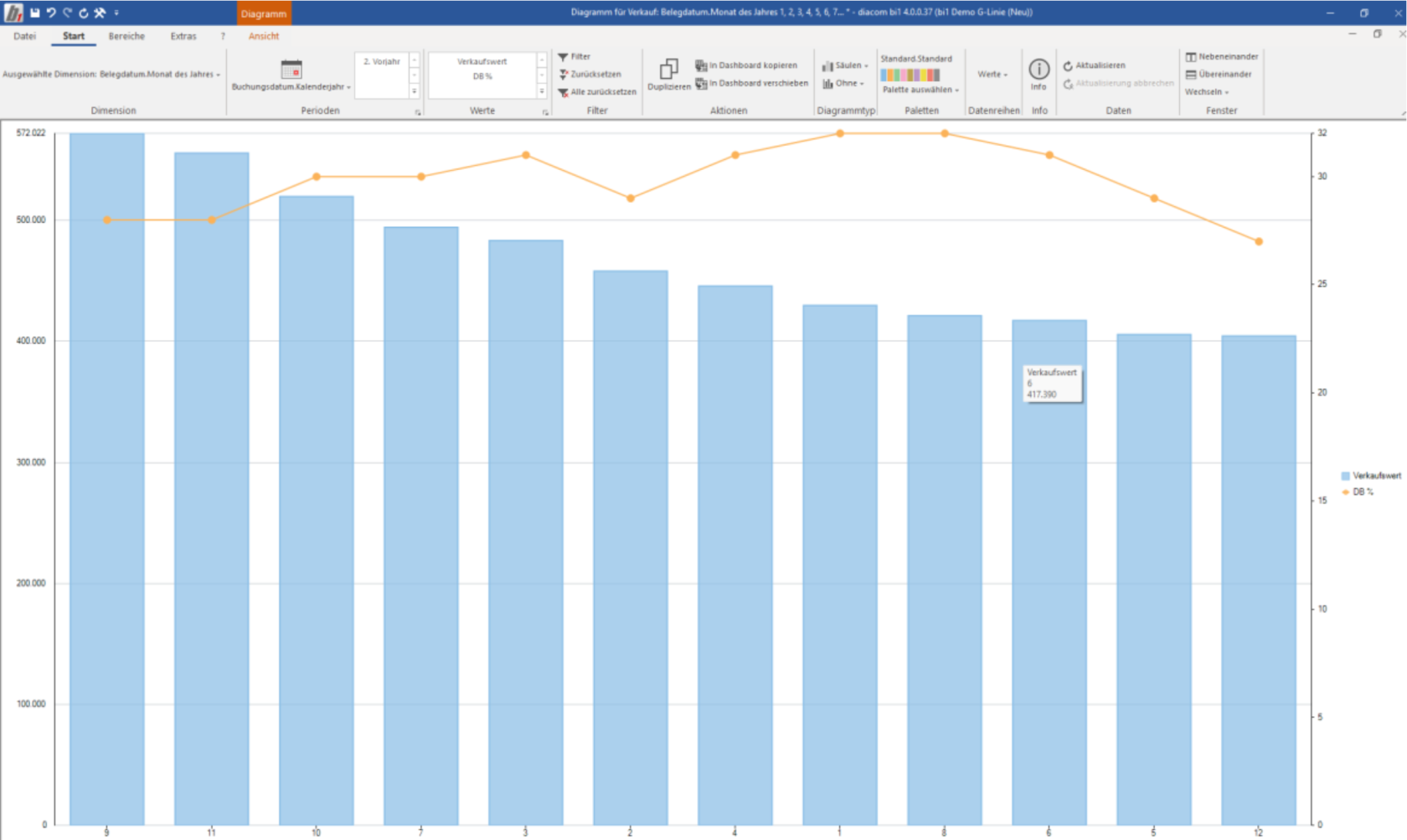The width and height of the screenshot is (1407, 840).
Task: Select the Start ribbon tab
Action: (74, 36)
